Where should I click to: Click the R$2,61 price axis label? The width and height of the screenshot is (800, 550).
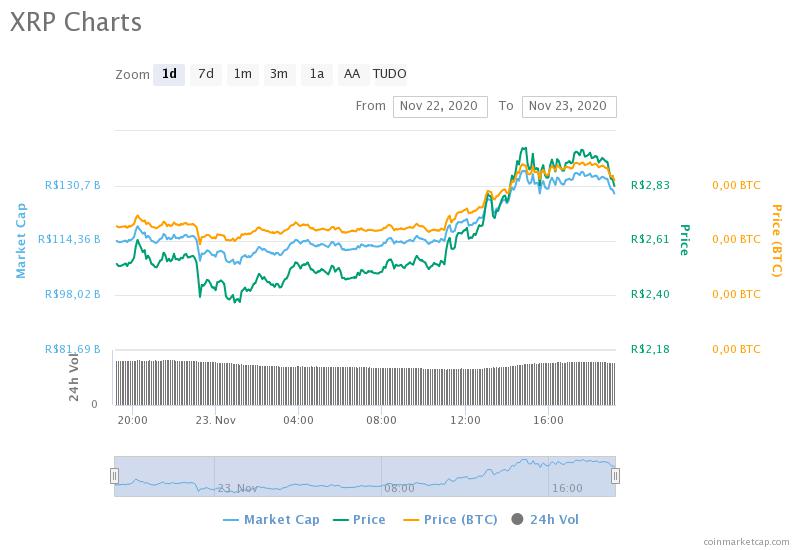[x=650, y=239]
